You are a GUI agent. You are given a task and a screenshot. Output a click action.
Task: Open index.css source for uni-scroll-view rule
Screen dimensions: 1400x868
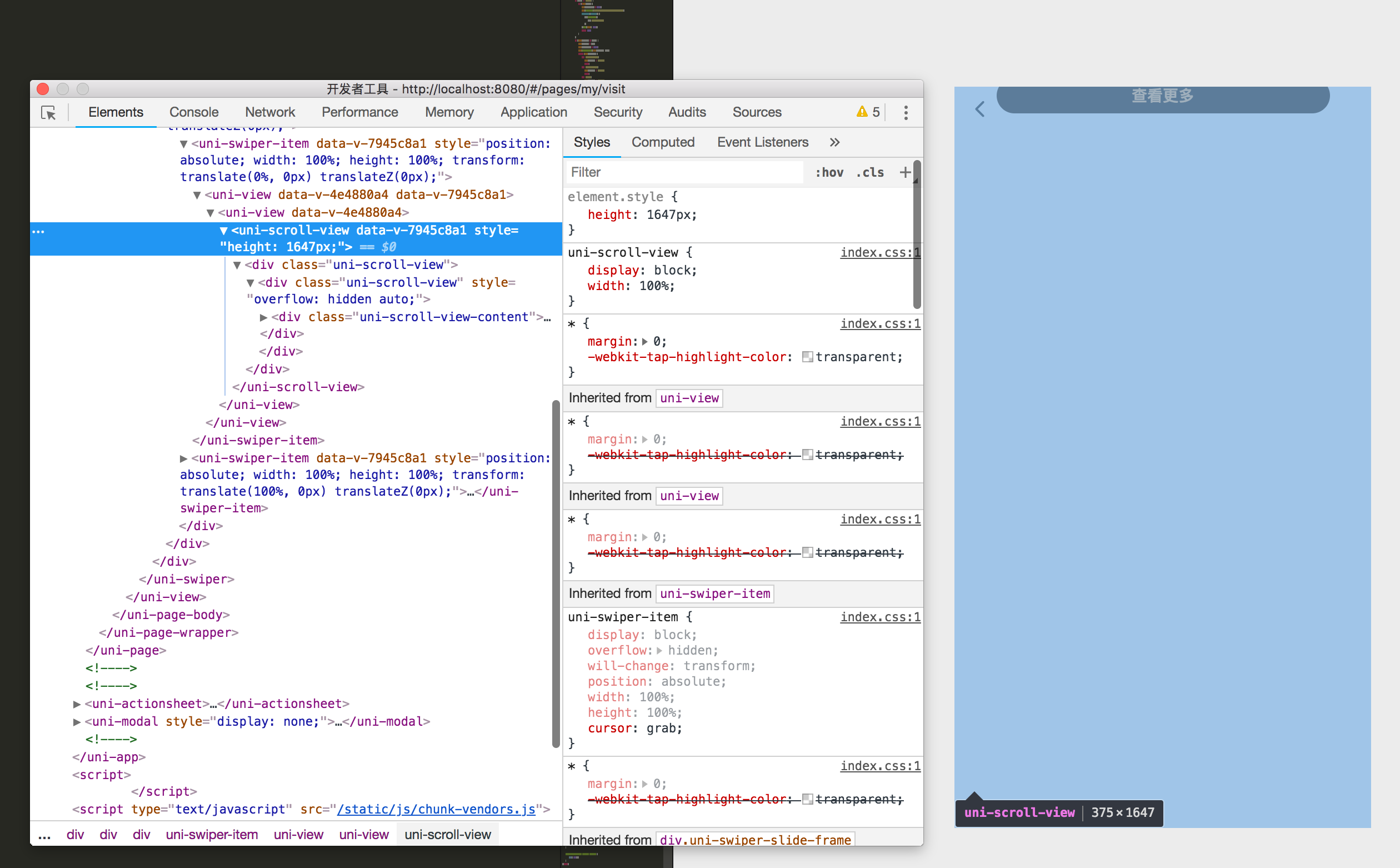coord(879,253)
